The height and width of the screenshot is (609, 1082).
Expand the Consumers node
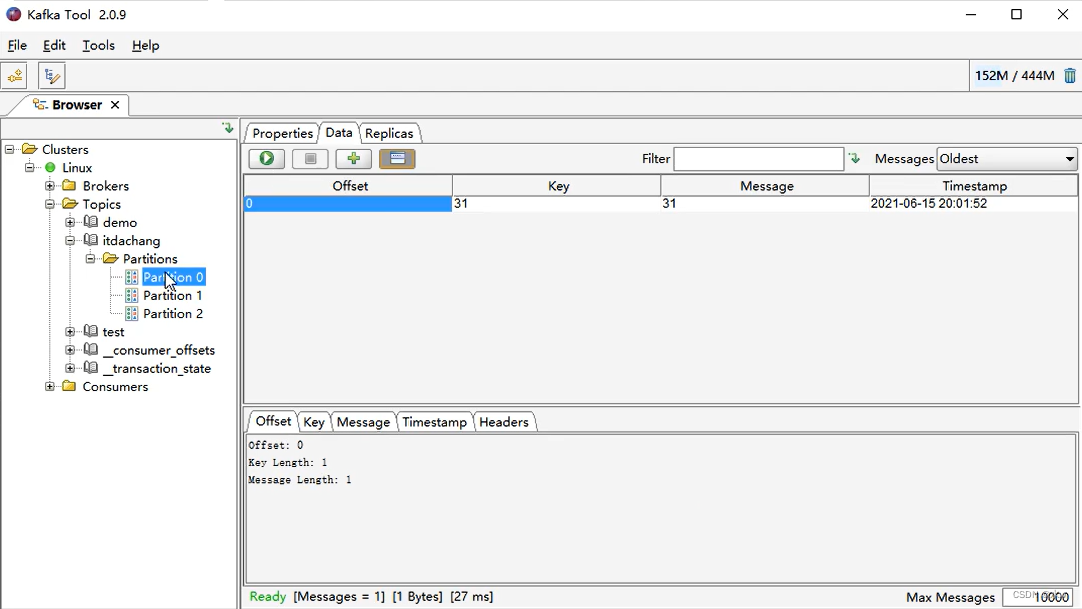coord(50,386)
